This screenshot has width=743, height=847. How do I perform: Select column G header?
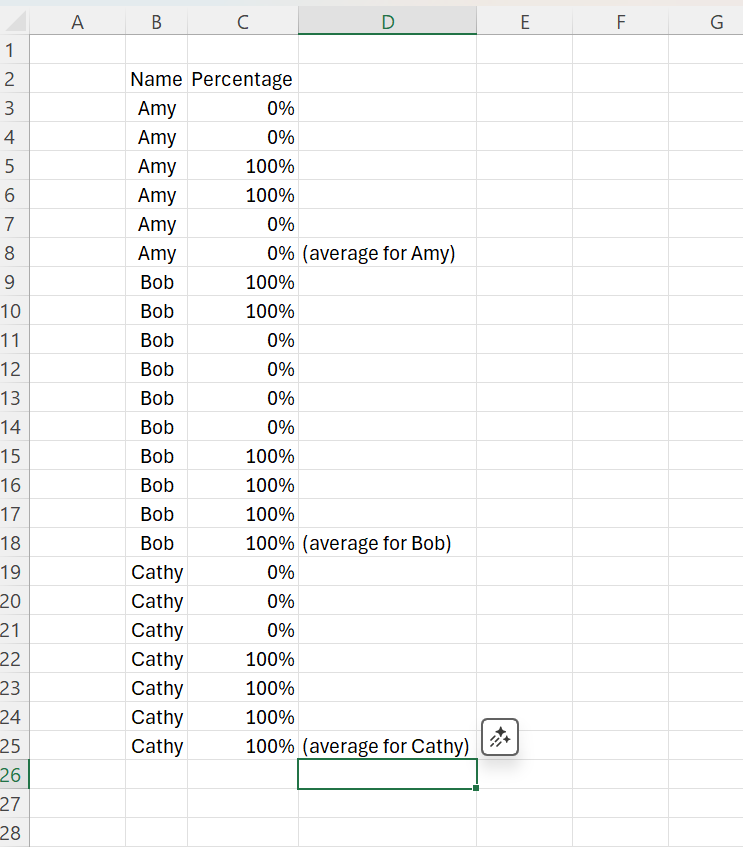(716, 22)
